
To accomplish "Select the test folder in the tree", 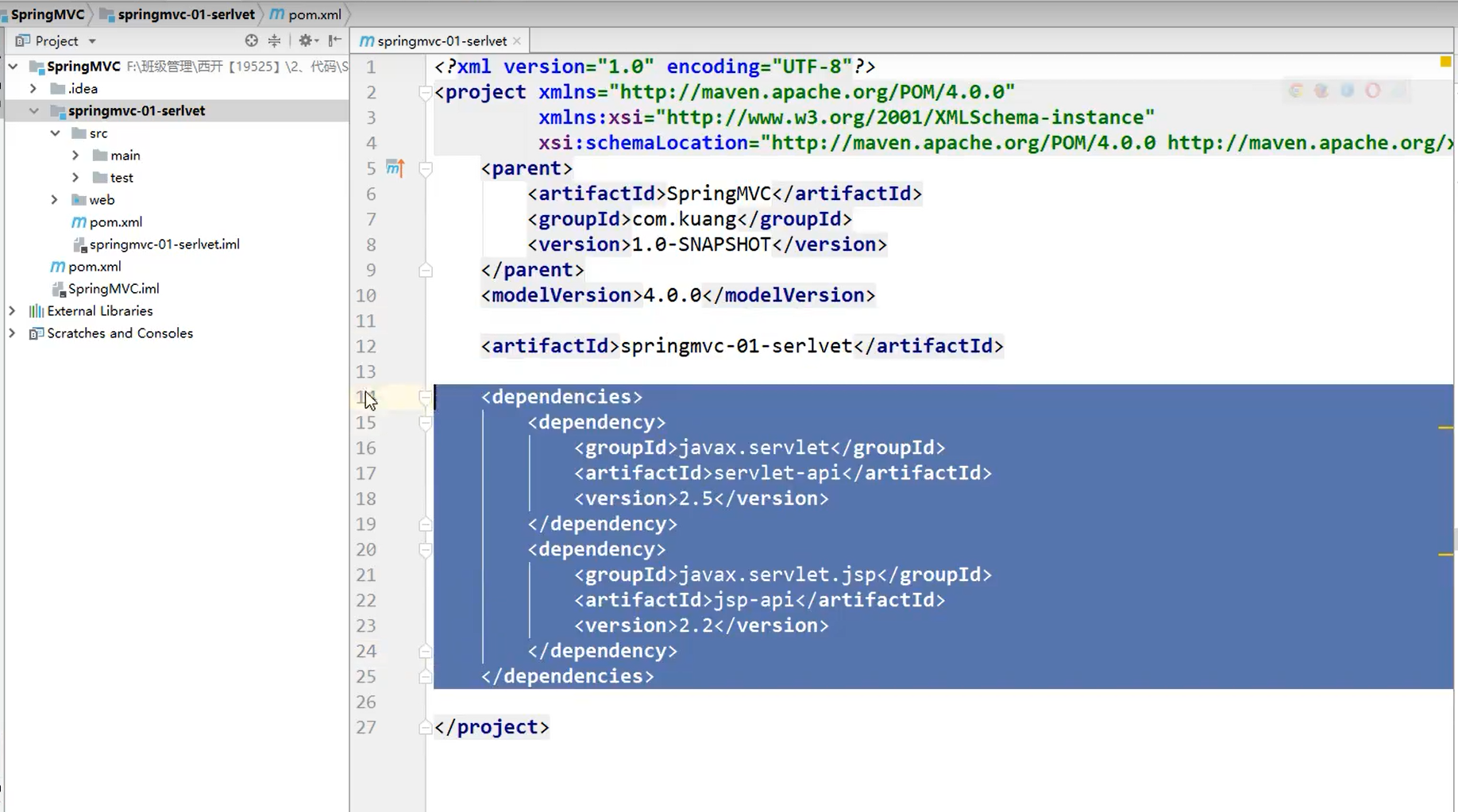I will point(121,178).
